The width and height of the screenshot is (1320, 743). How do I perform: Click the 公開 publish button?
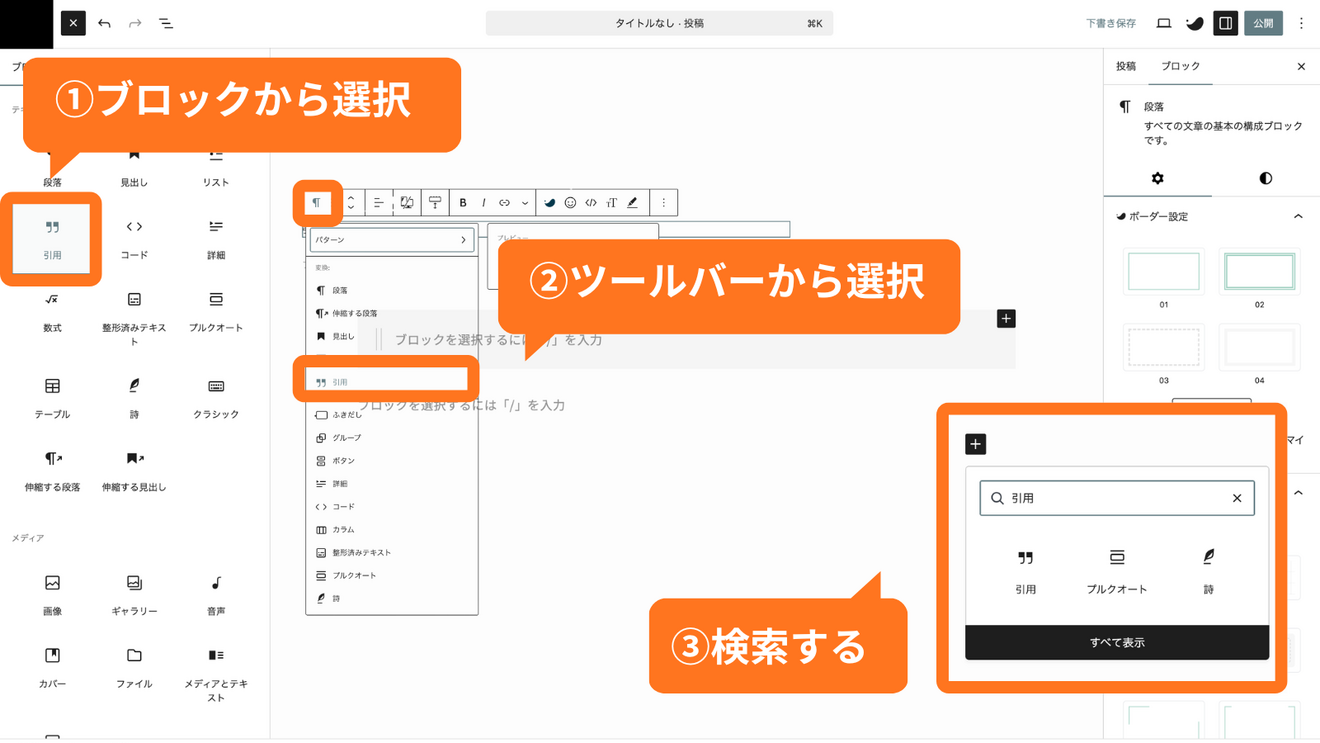(x=1263, y=23)
